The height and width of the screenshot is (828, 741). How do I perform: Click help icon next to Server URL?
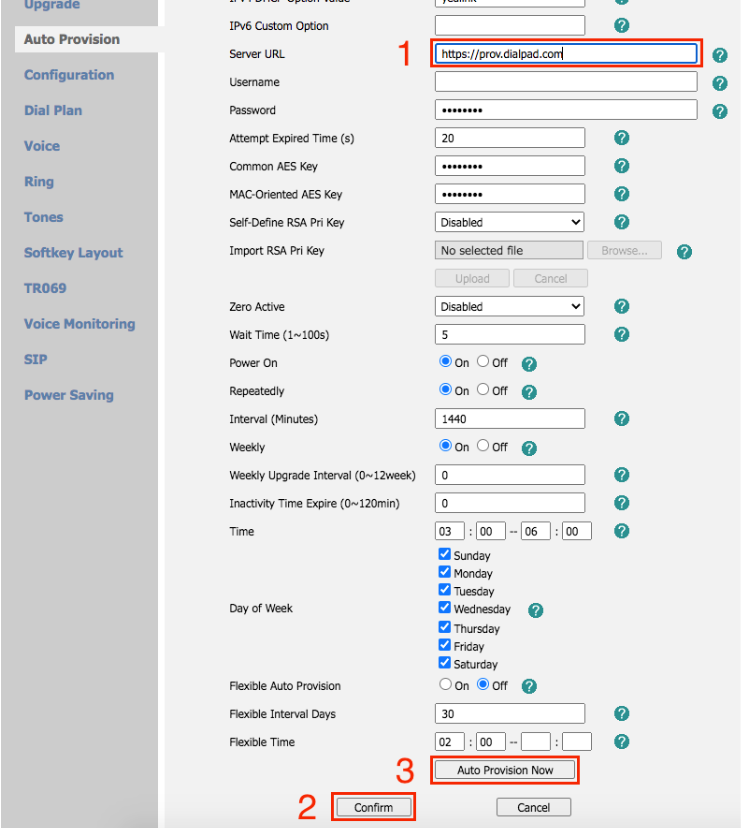point(719,55)
